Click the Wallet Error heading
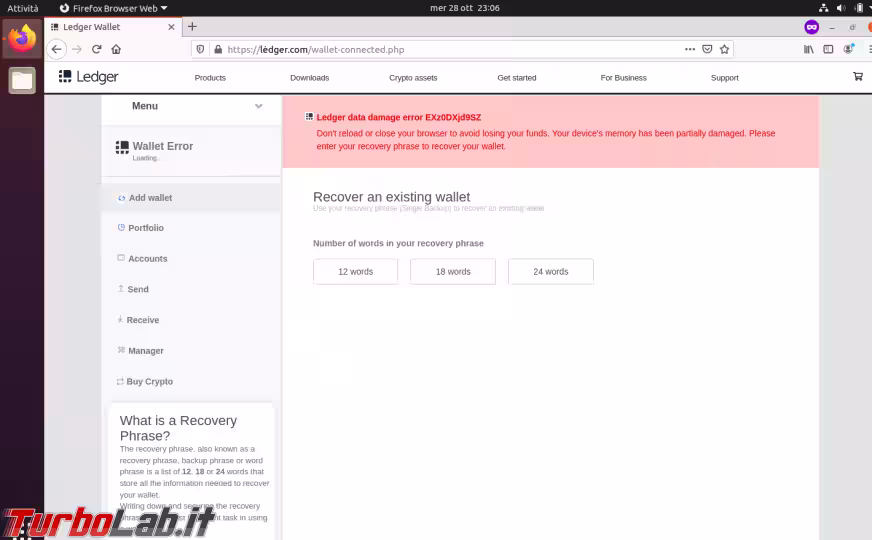This screenshot has height=540, width=872. (x=162, y=146)
